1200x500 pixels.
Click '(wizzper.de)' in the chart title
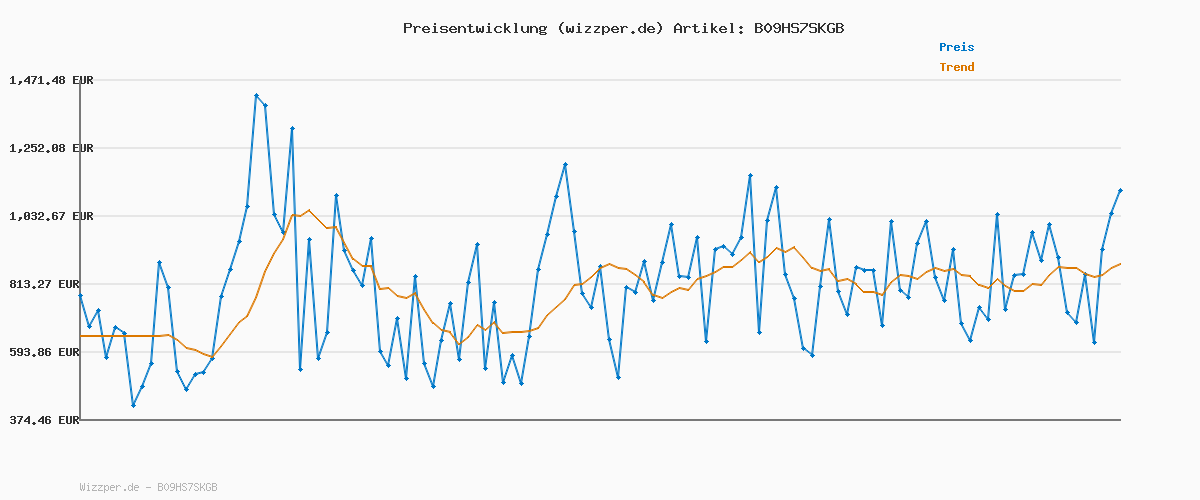click(609, 28)
